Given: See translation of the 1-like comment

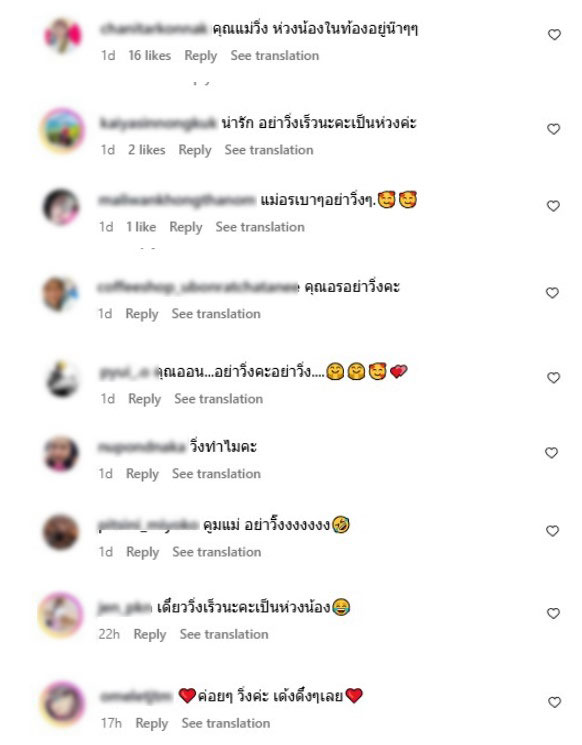Looking at the screenshot, I should tap(260, 227).
